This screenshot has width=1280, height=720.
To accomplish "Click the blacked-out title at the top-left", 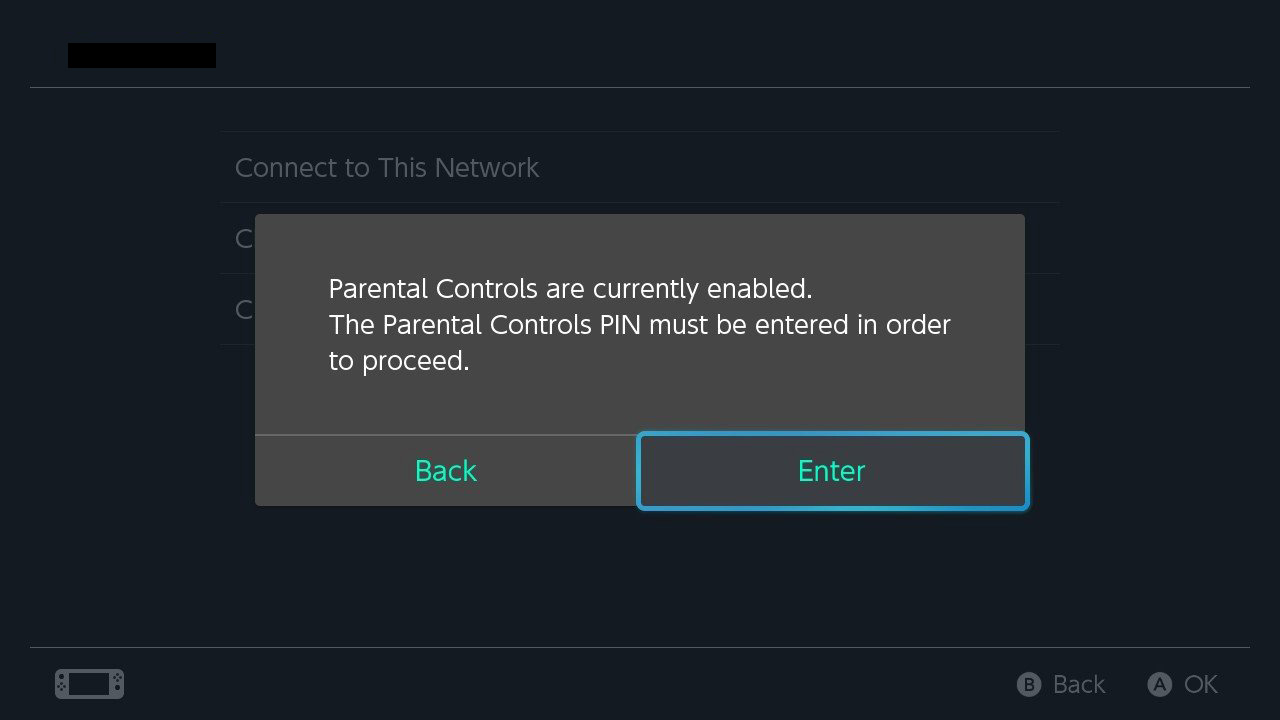I will [x=142, y=55].
